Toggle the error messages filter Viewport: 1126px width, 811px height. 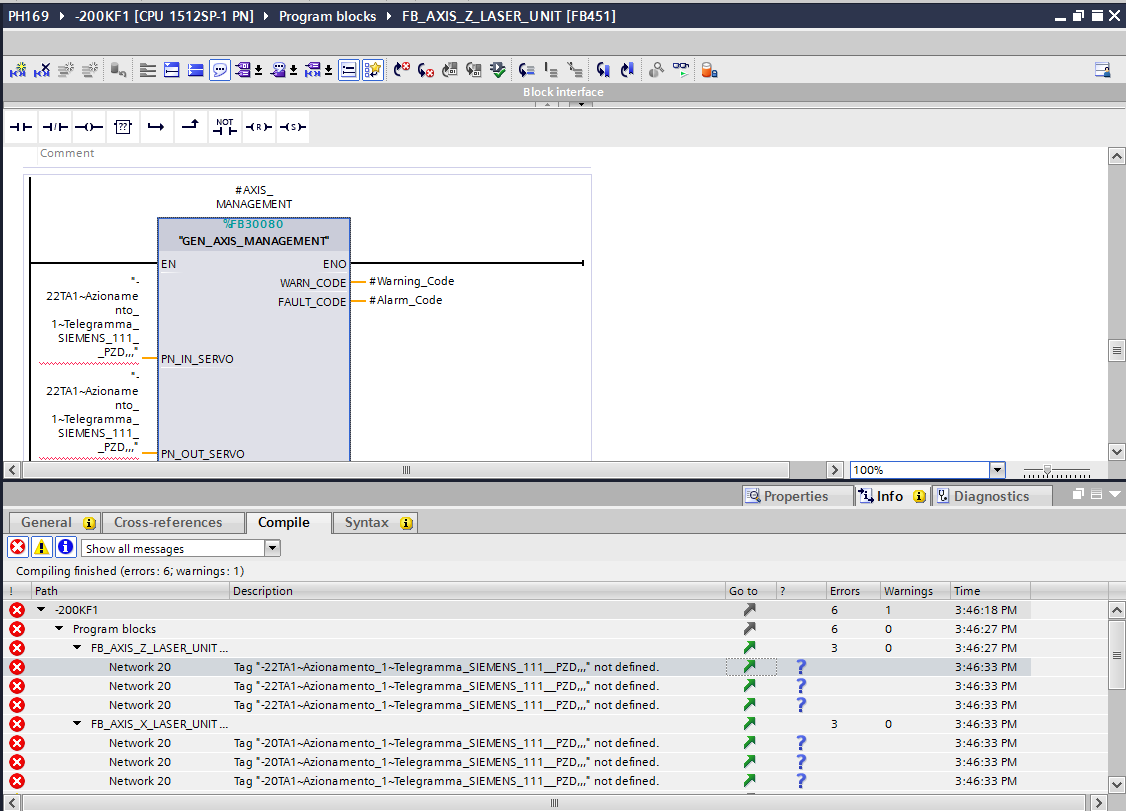pos(17,547)
